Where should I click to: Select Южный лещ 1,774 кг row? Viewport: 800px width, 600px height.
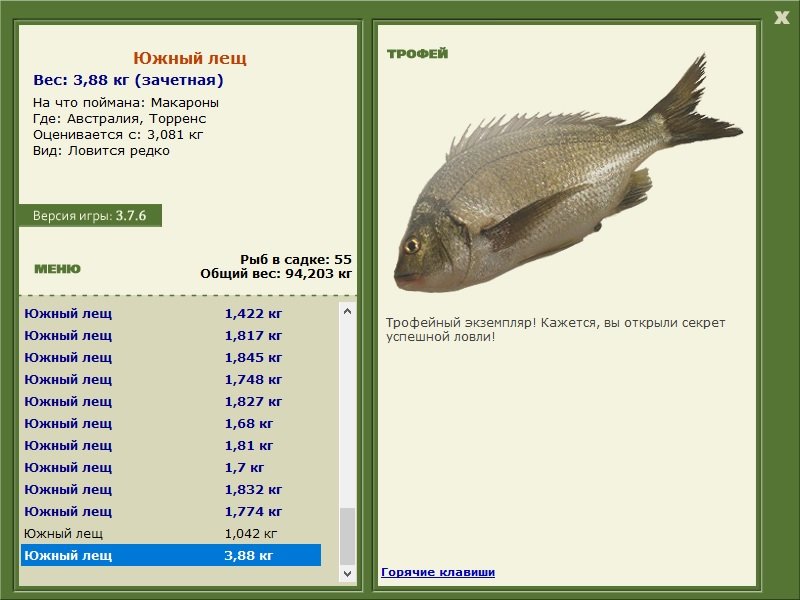(171, 511)
